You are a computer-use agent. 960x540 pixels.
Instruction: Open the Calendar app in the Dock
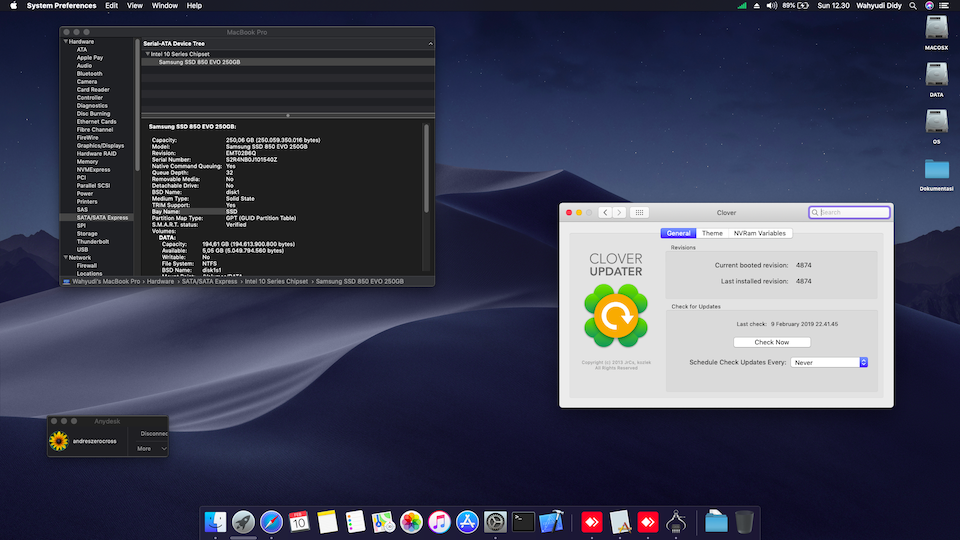pos(299,522)
